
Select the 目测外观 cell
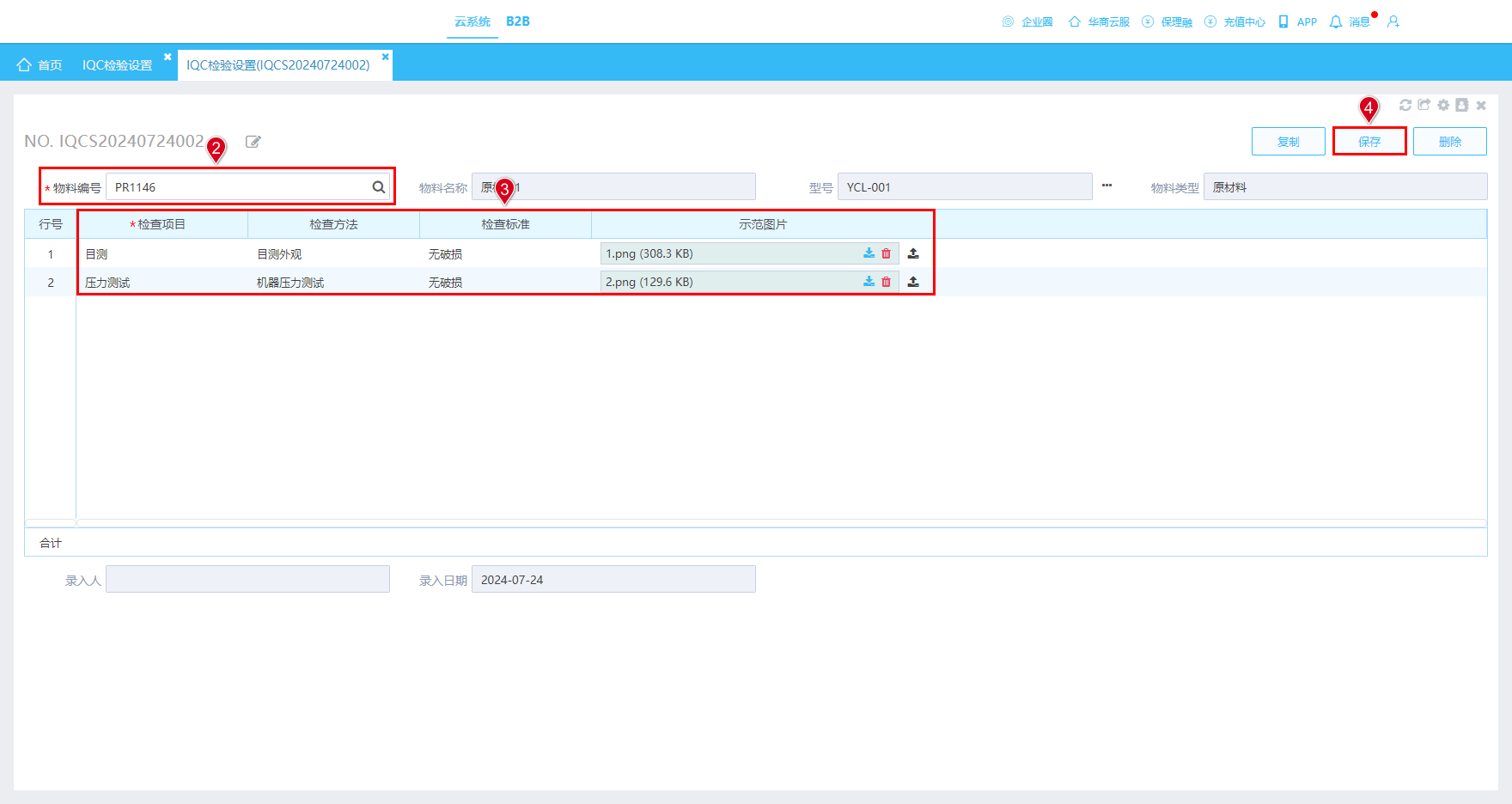(x=333, y=254)
